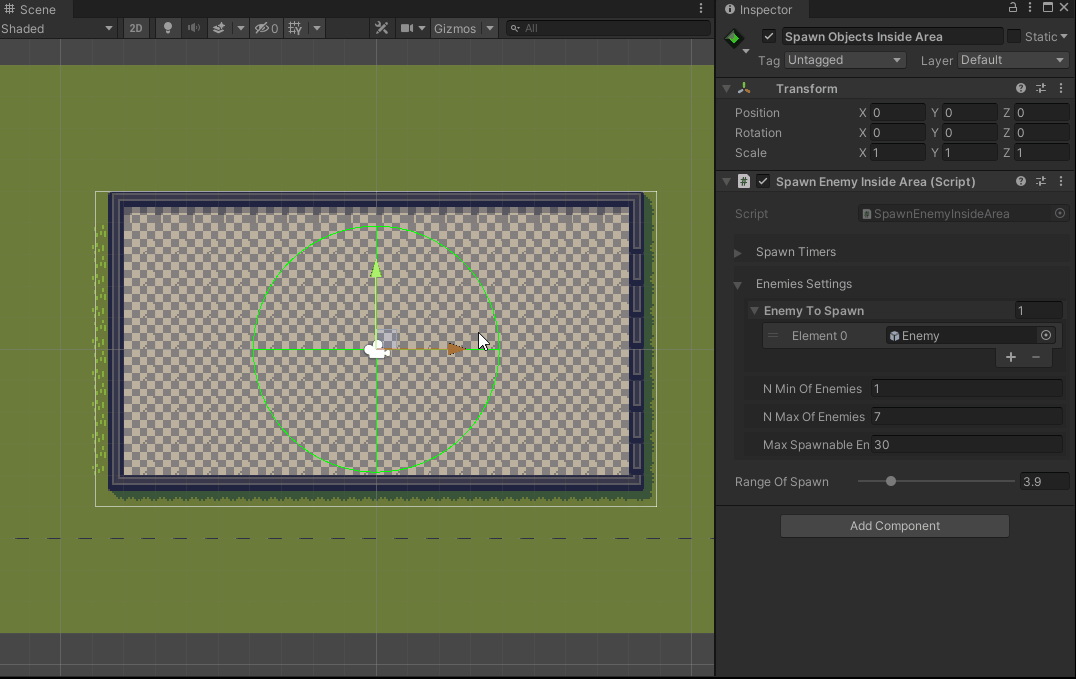This screenshot has height=679, width=1076.
Task: Click the object picker beside Enemy element
Action: [x=1046, y=336]
